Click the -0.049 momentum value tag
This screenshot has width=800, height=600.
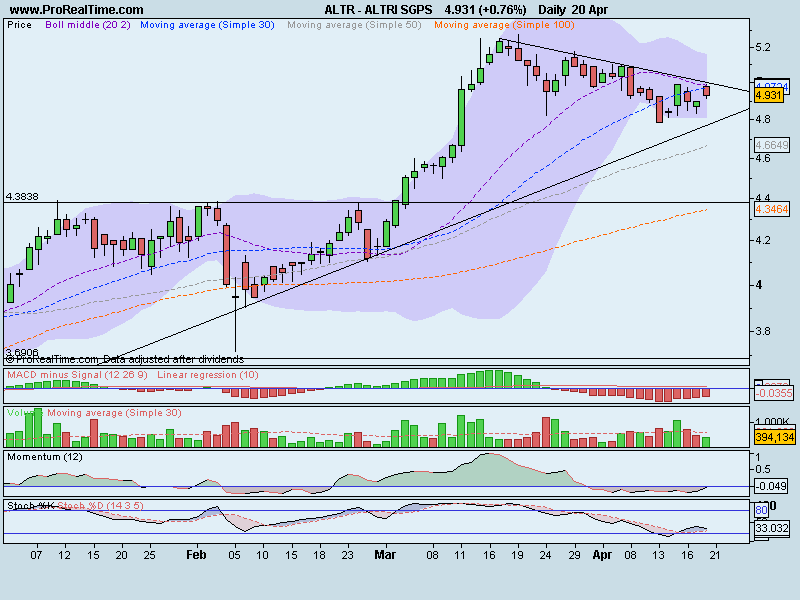point(770,486)
